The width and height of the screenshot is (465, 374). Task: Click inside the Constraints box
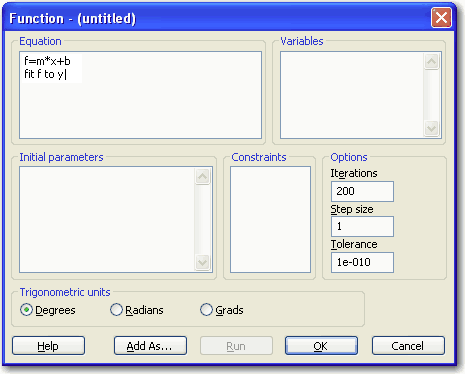tap(270, 220)
